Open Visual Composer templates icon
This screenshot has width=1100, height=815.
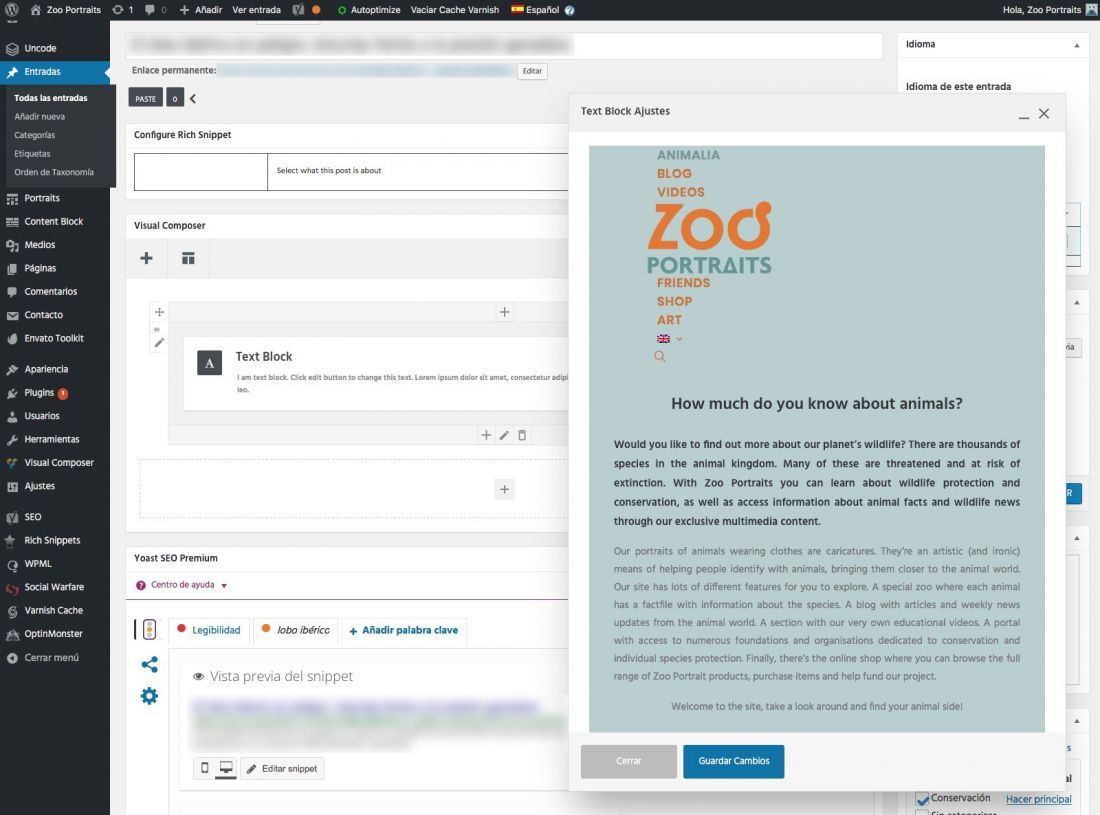[188, 258]
